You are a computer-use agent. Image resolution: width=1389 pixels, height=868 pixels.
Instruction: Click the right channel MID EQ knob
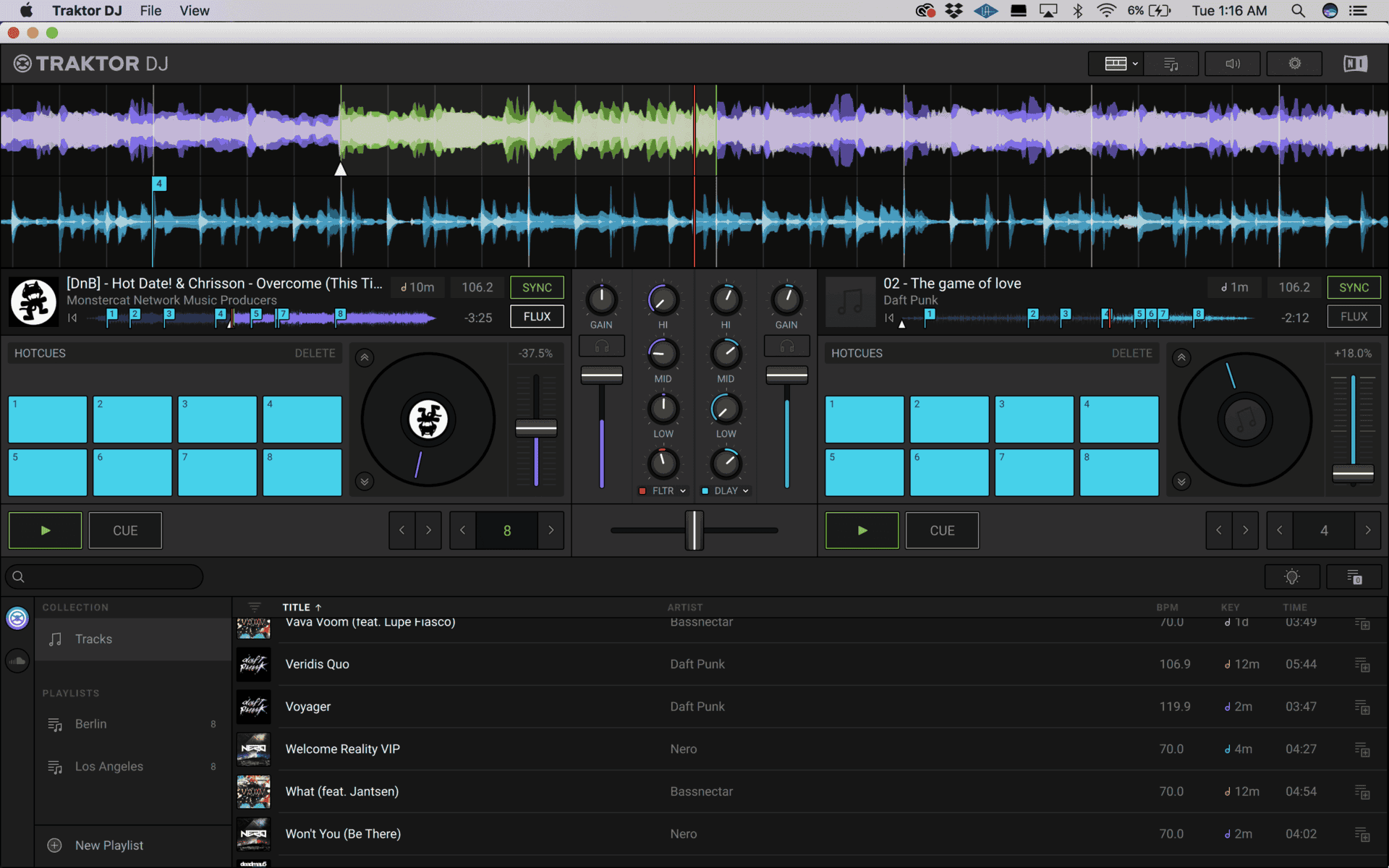(726, 354)
